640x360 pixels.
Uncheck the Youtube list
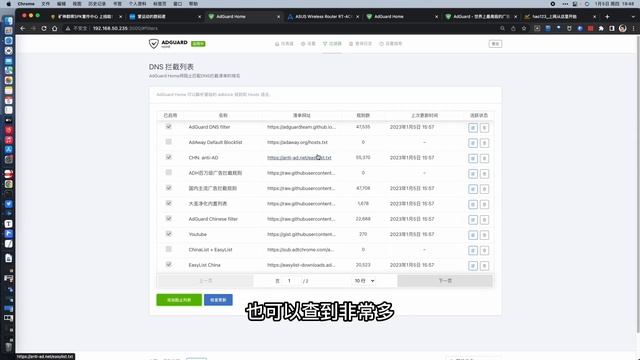pos(169,234)
